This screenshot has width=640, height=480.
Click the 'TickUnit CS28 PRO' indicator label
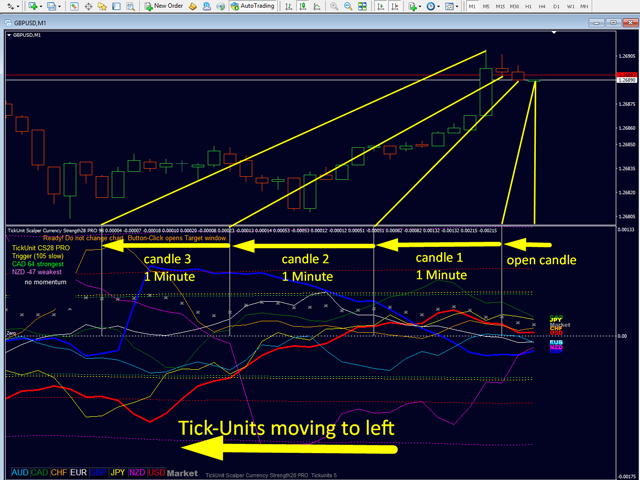tap(41, 248)
